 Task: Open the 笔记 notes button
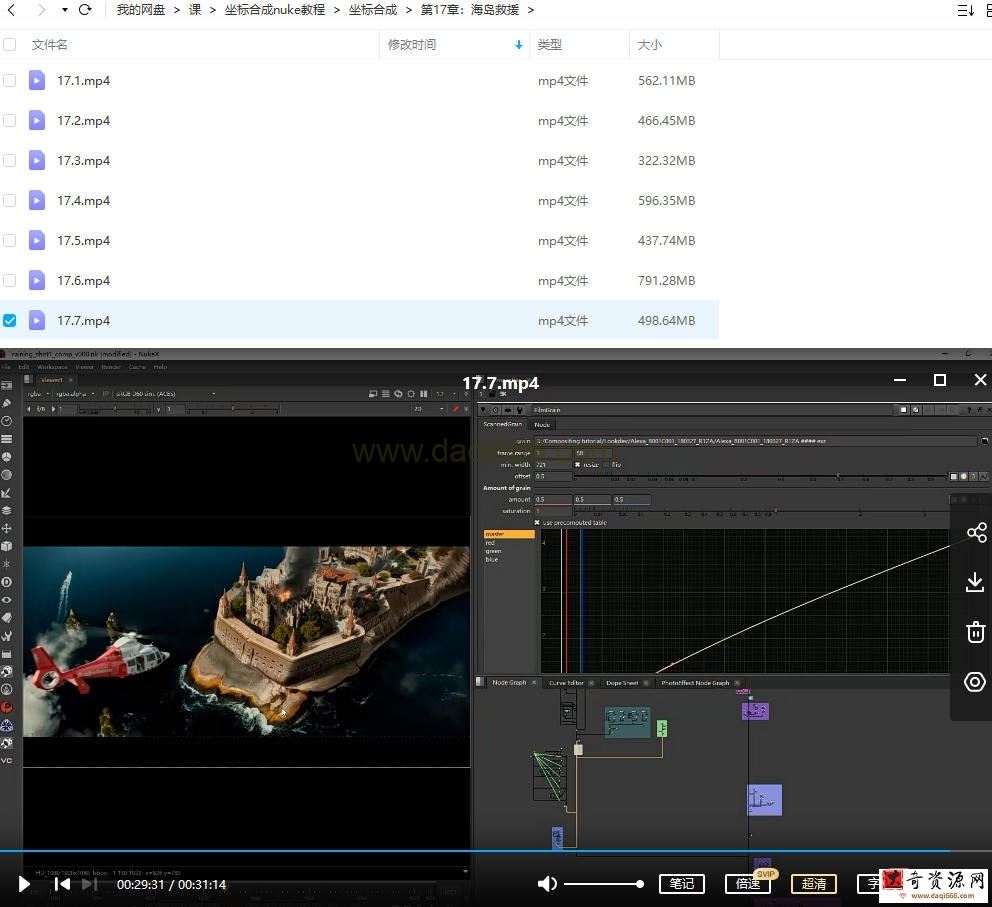tap(681, 884)
